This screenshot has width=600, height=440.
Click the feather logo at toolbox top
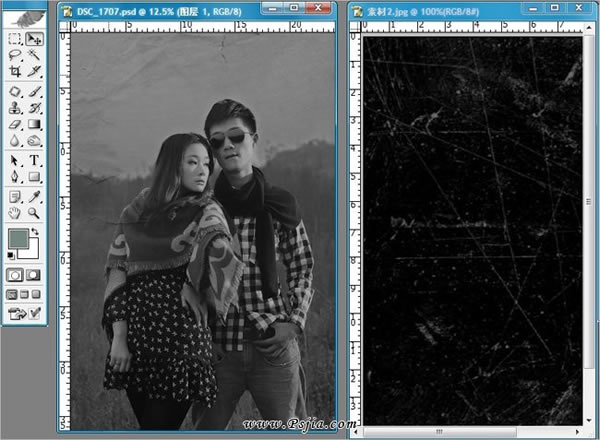pyautogui.click(x=28, y=19)
